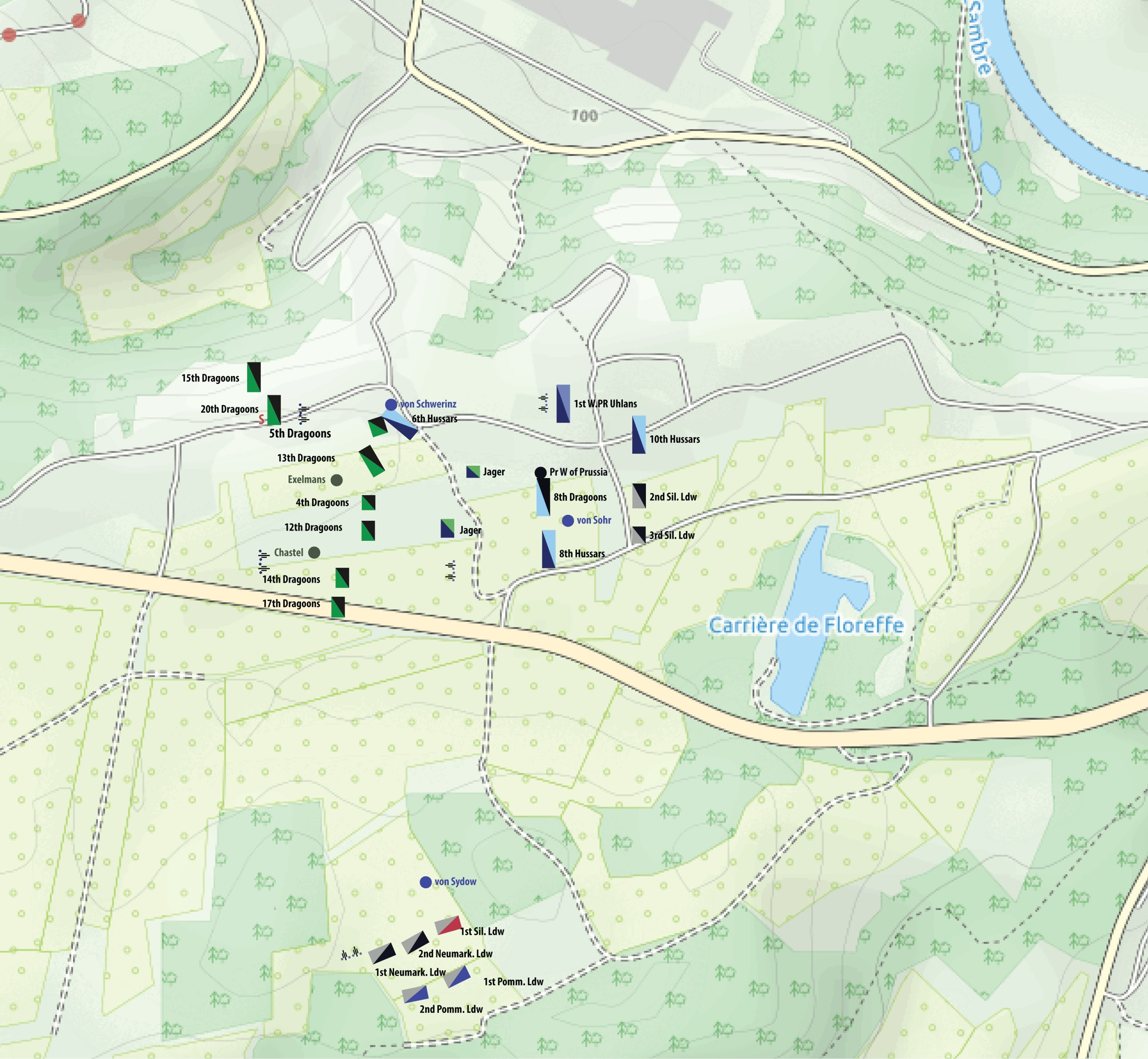Select the 2nd Sil. Ldw unit marker

pos(639,496)
